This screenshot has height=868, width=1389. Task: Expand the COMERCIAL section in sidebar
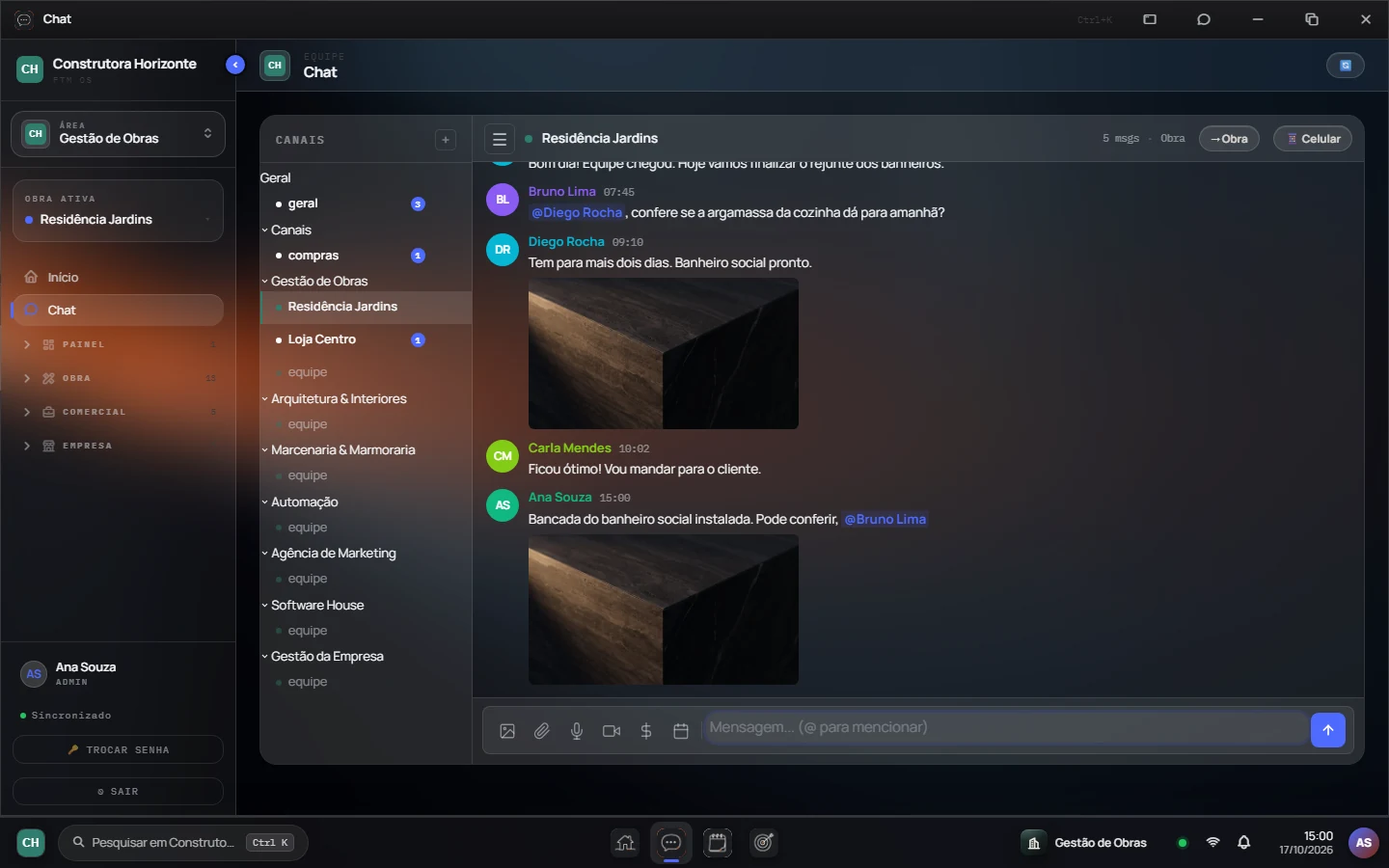[x=118, y=412]
